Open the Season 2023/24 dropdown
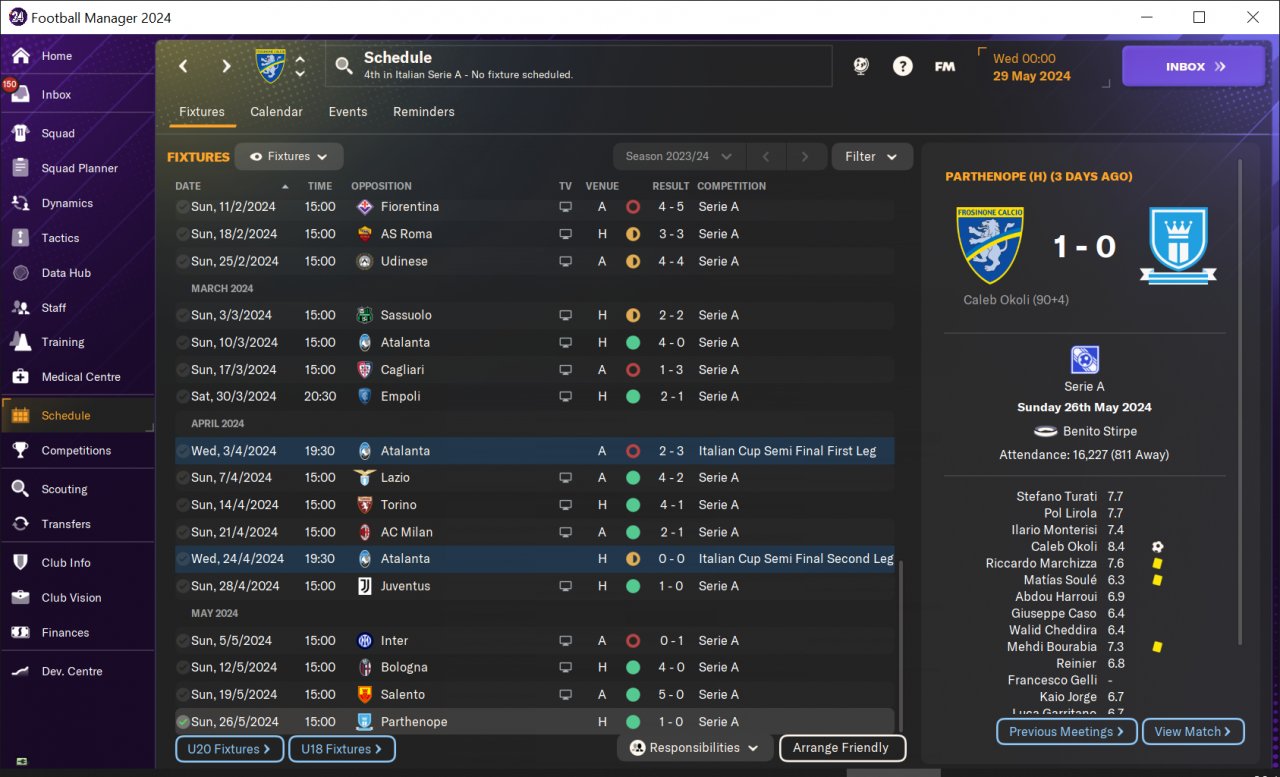 click(679, 156)
